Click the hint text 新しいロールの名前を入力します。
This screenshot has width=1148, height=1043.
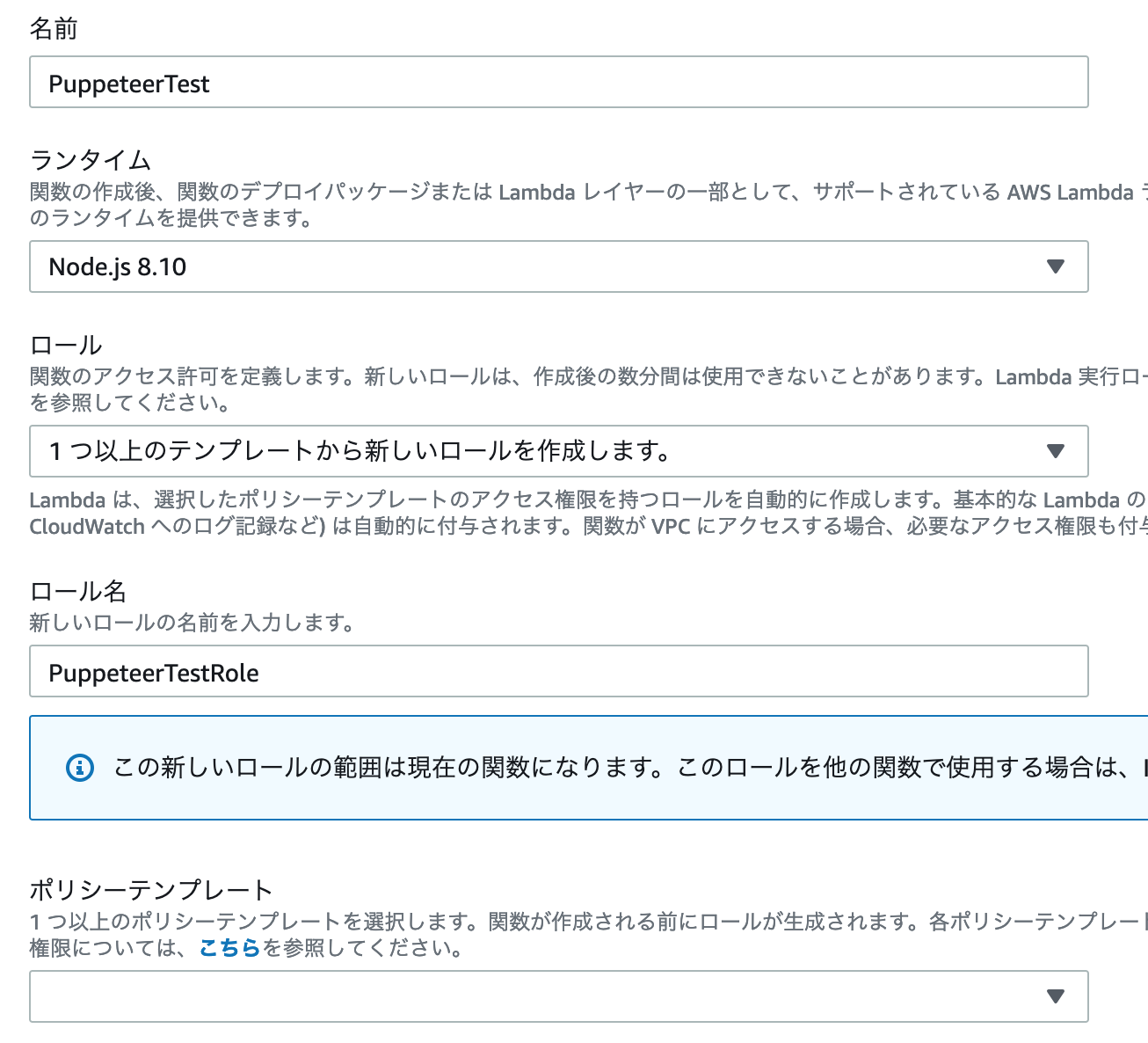pos(192,623)
